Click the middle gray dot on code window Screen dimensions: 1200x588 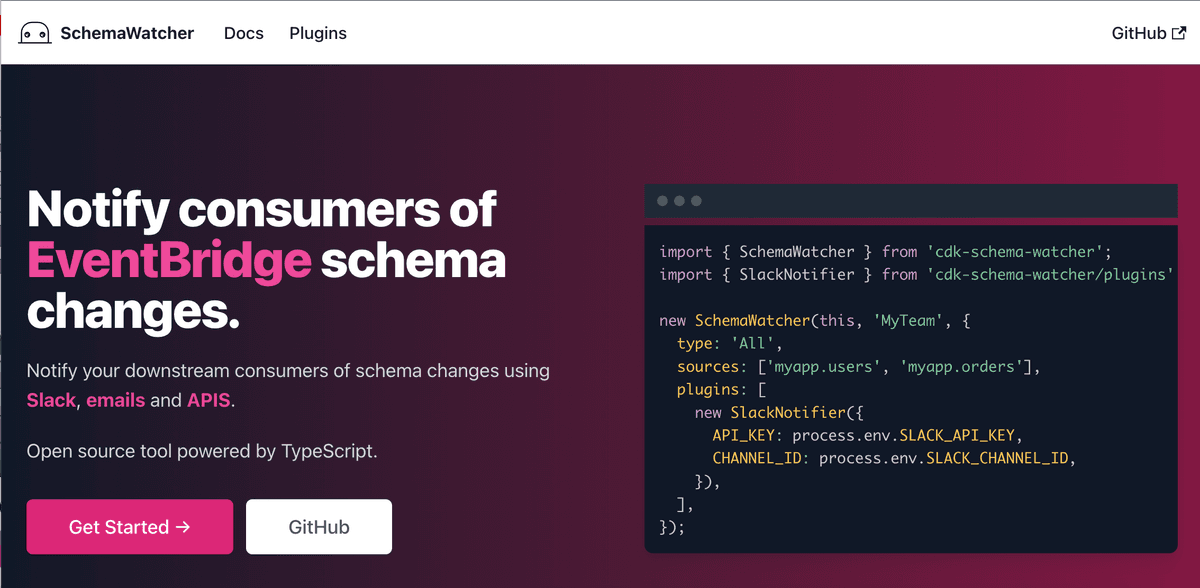(x=679, y=200)
